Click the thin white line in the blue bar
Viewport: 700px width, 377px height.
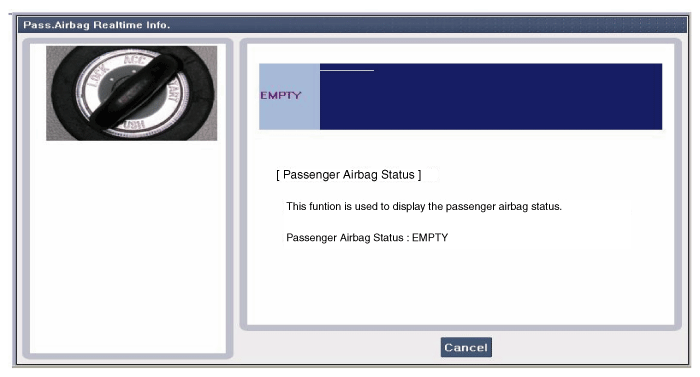click(x=347, y=70)
